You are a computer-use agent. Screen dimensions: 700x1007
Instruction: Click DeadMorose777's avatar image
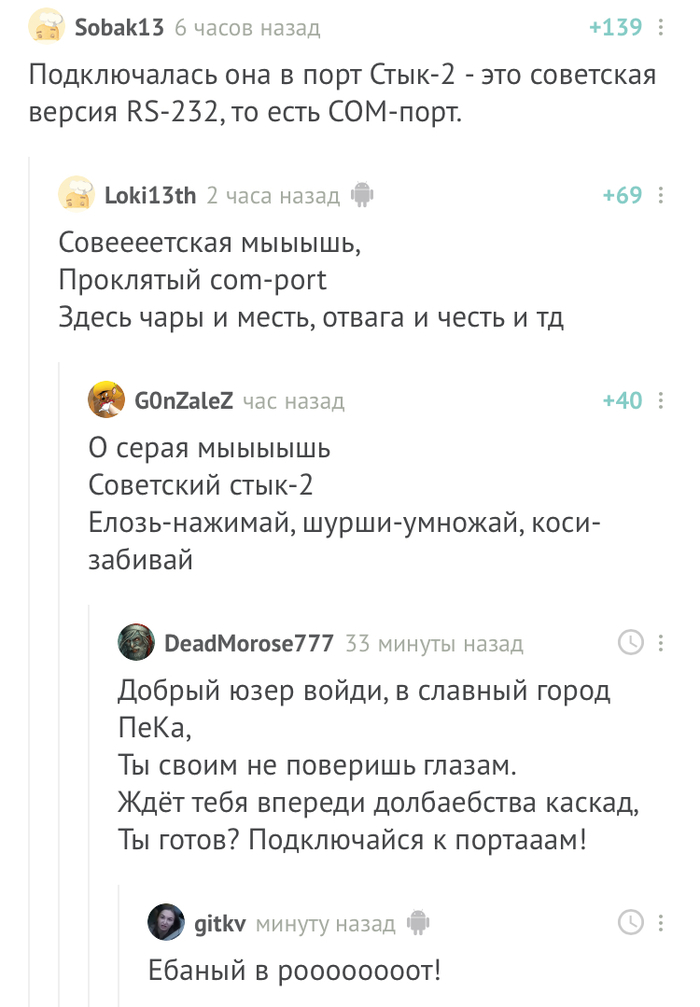pyautogui.click(x=136, y=643)
